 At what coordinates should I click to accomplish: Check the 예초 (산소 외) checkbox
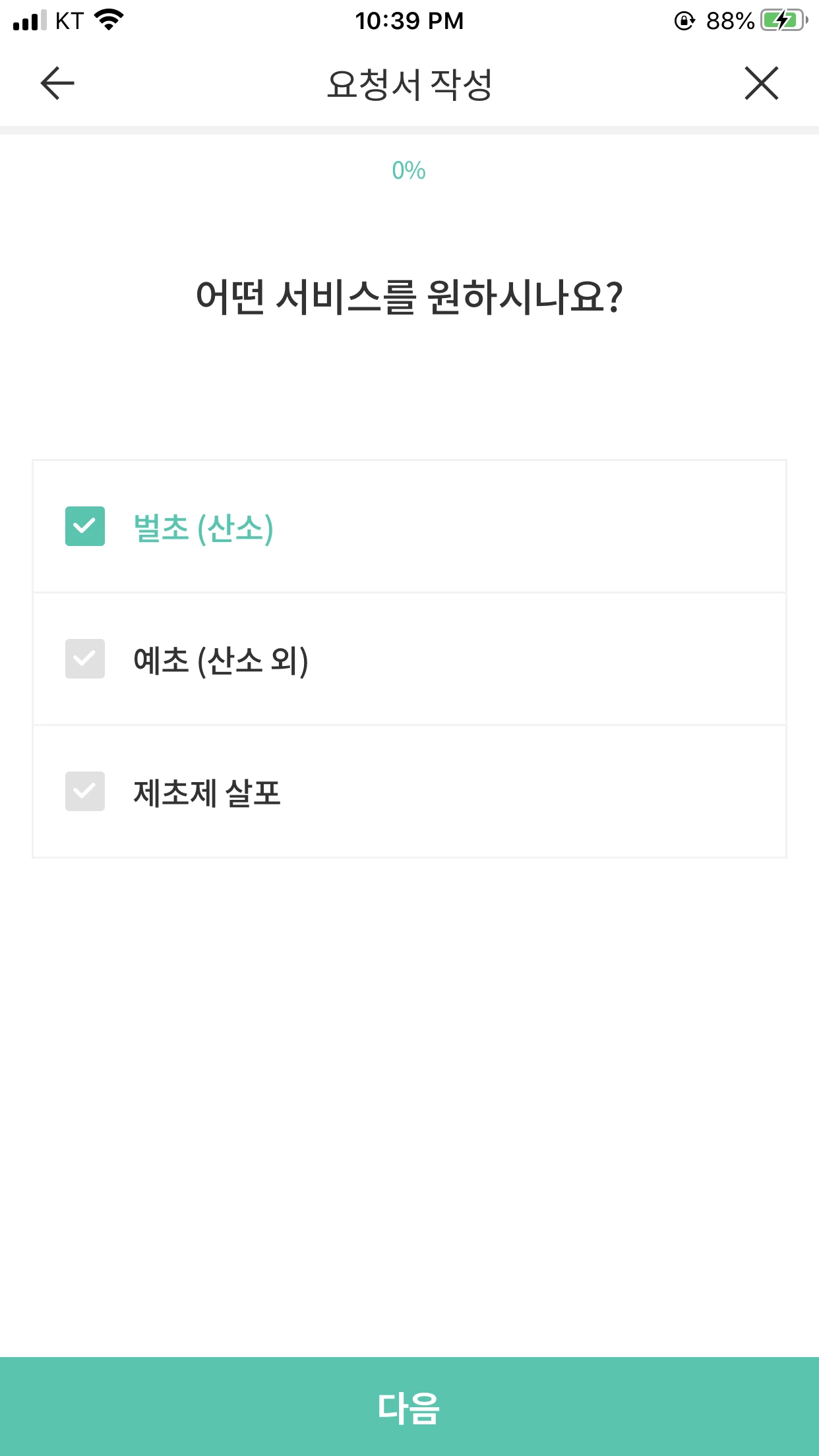pyautogui.click(x=85, y=659)
